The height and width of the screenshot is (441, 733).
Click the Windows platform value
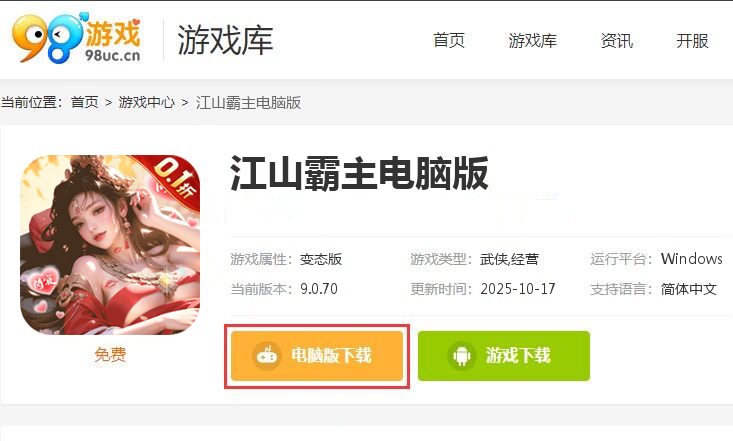click(691, 259)
